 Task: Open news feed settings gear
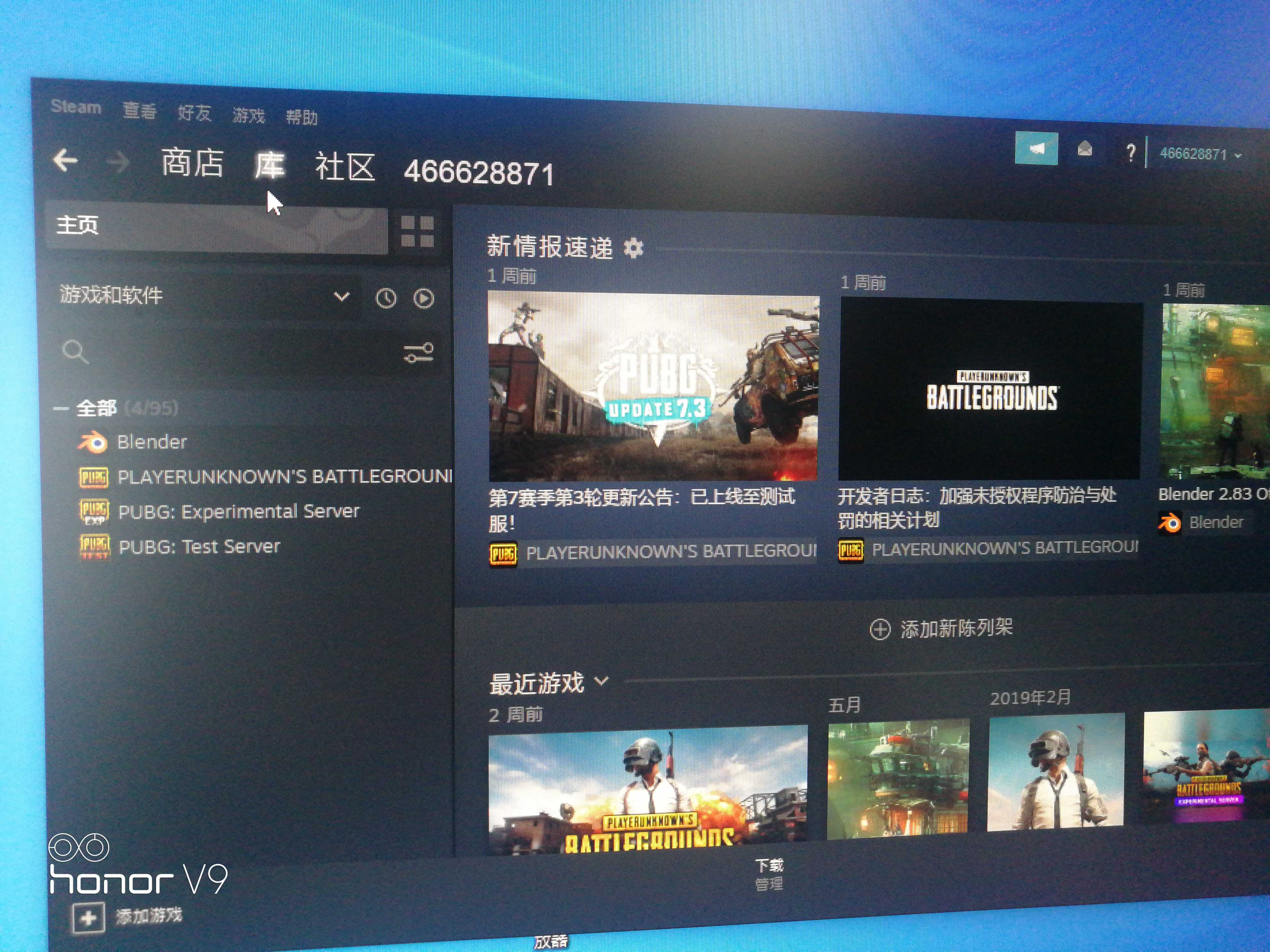tap(633, 249)
